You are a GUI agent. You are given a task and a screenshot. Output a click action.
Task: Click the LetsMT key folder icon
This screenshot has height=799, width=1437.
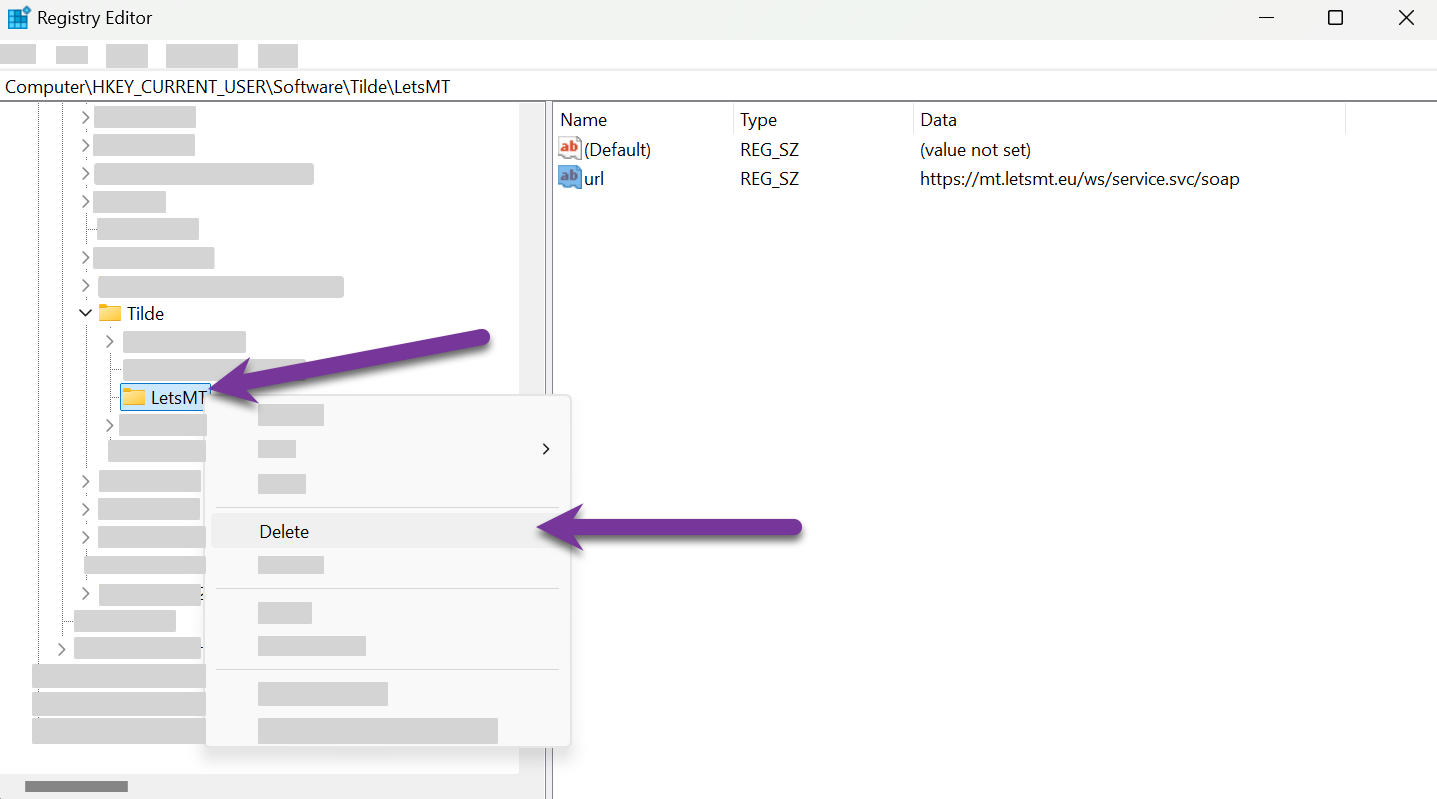pos(134,397)
